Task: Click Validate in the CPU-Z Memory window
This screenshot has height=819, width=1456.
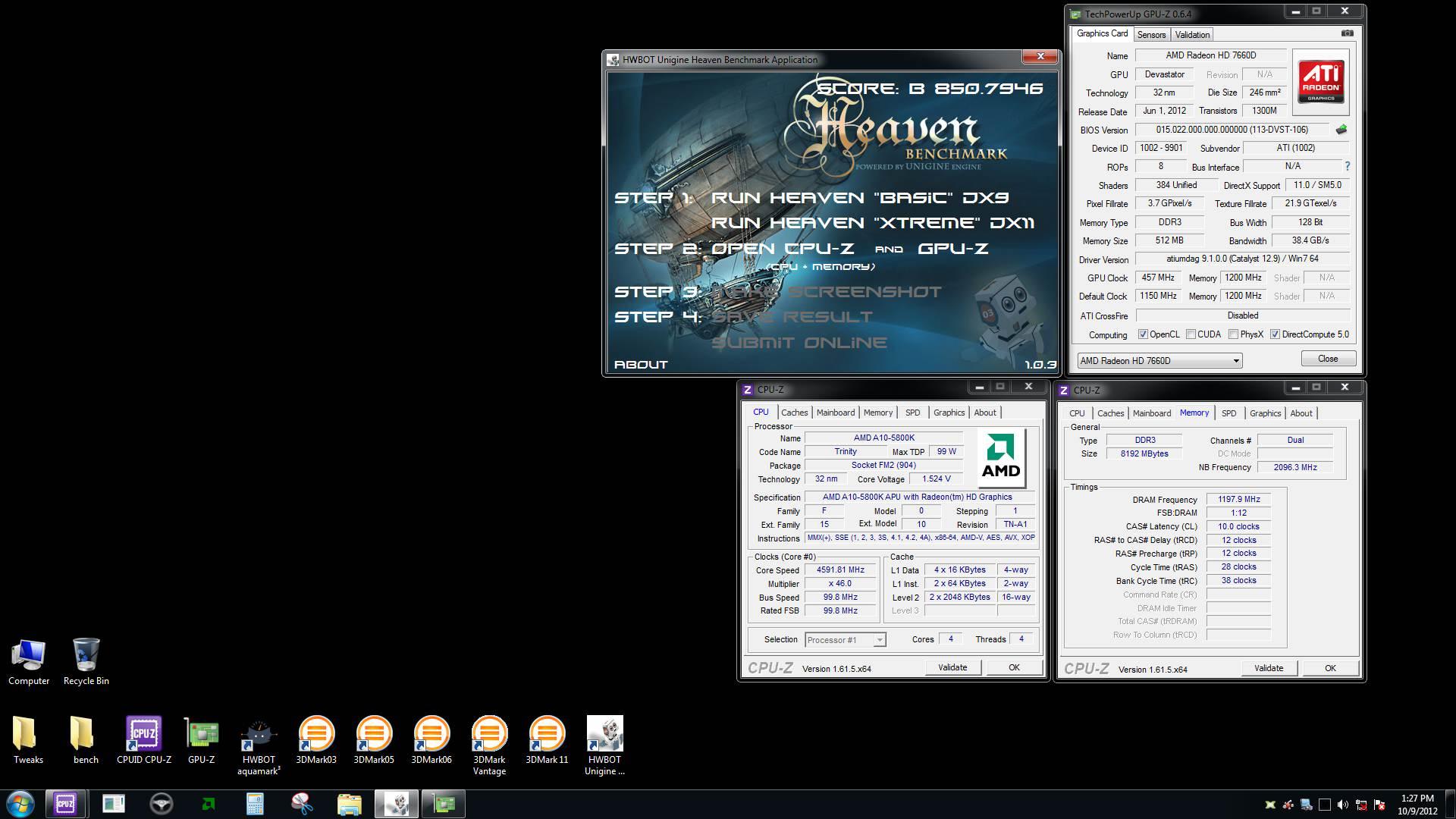Action: pos(1269,668)
